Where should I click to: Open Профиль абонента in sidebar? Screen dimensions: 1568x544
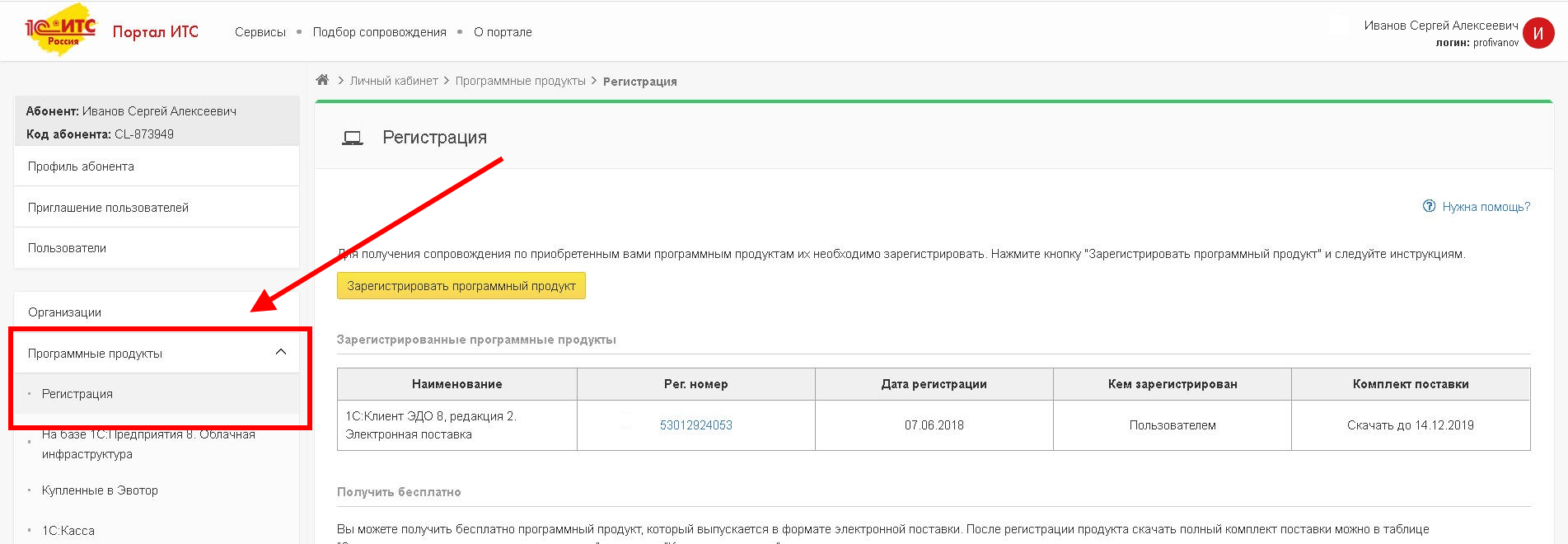pyautogui.click(x=81, y=166)
